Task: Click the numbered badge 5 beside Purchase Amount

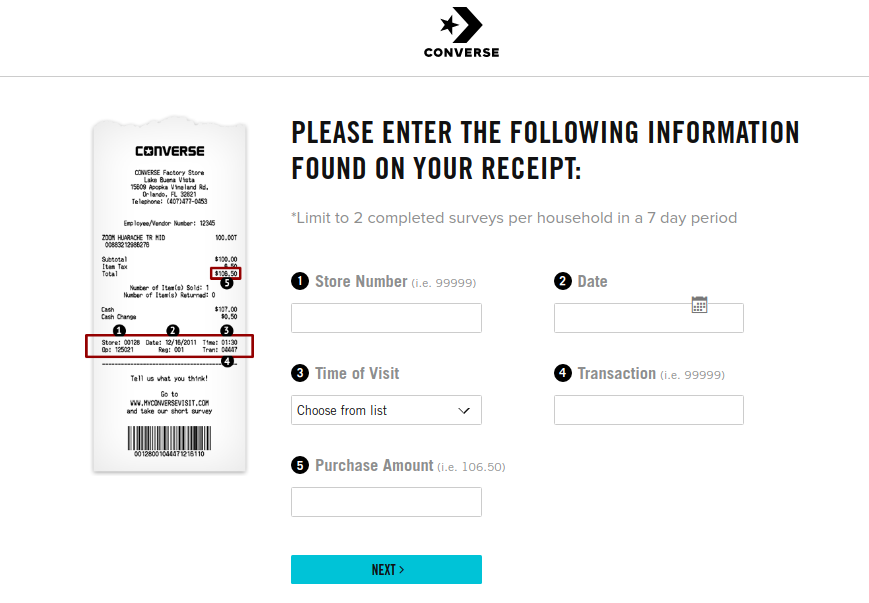Action: coord(299,466)
